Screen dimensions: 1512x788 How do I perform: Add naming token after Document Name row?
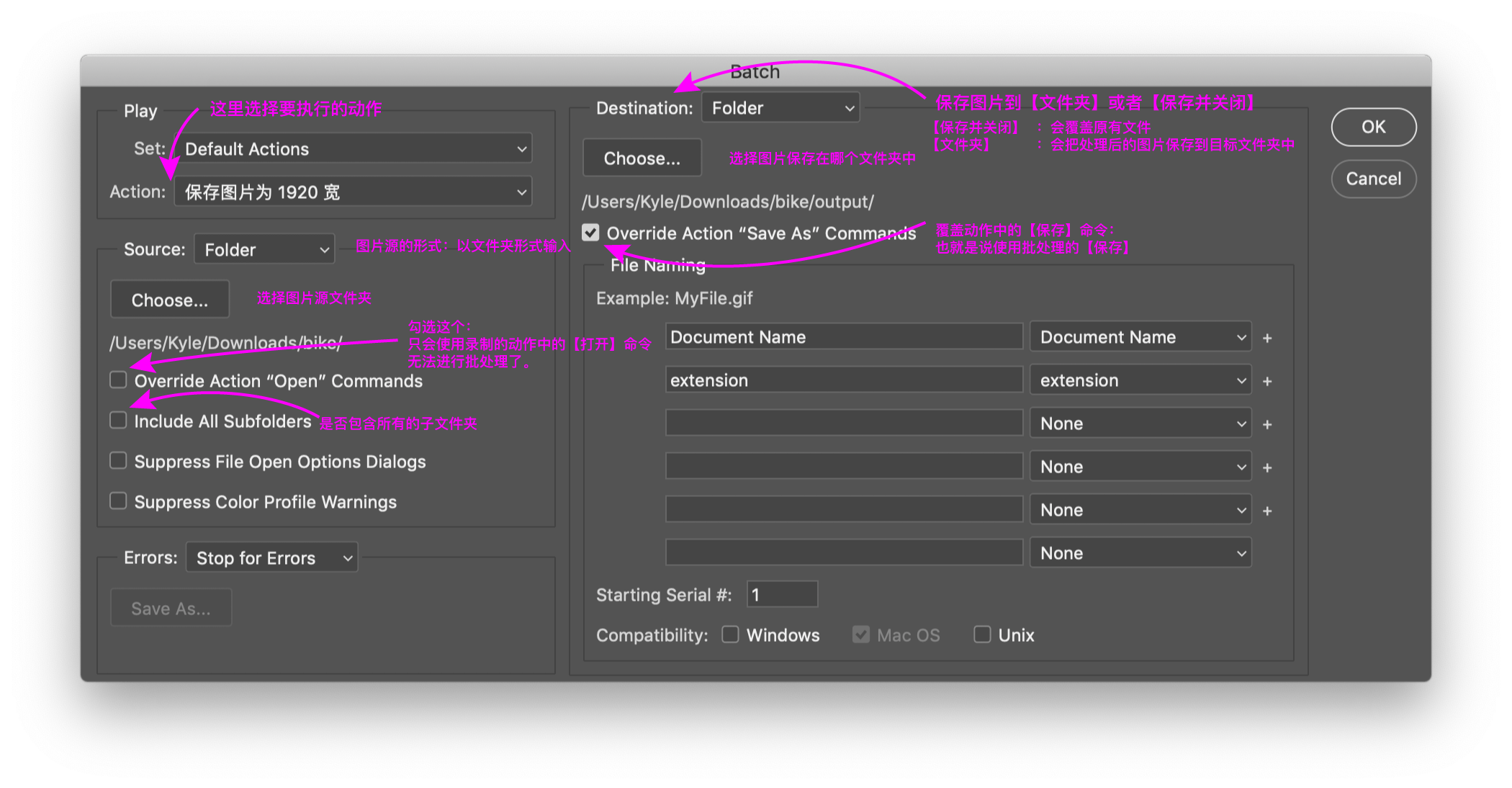(x=1267, y=336)
